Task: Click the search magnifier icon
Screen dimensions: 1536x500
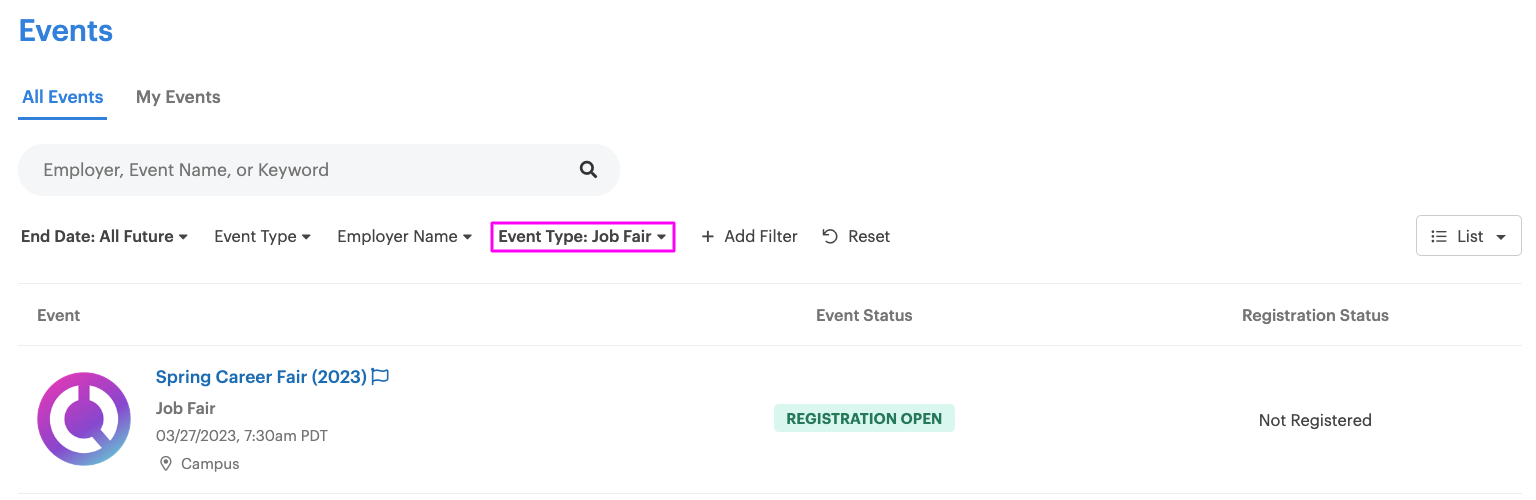Action: coord(588,170)
